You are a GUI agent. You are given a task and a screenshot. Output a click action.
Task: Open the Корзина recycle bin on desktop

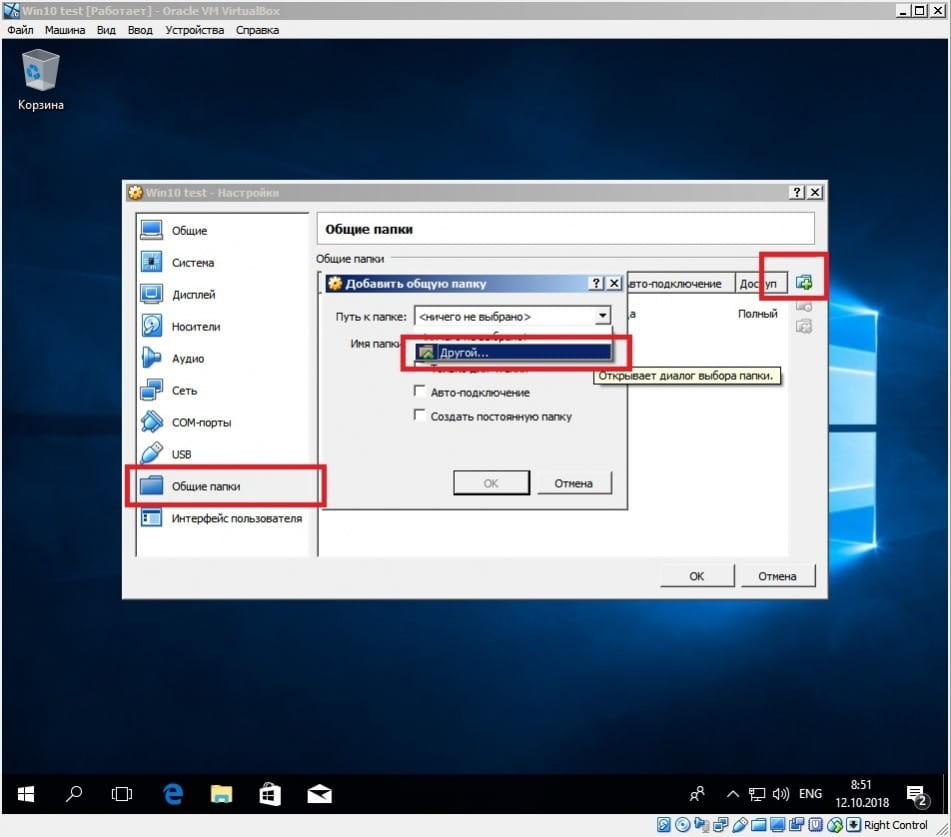(41, 80)
